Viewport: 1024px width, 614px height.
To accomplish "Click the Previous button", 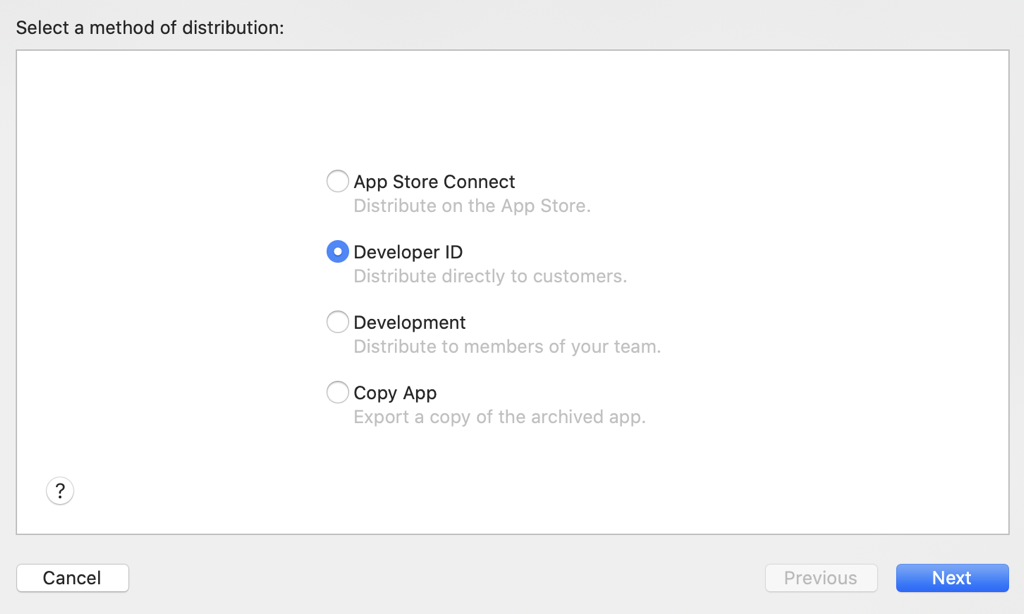I will tap(821, 577).
